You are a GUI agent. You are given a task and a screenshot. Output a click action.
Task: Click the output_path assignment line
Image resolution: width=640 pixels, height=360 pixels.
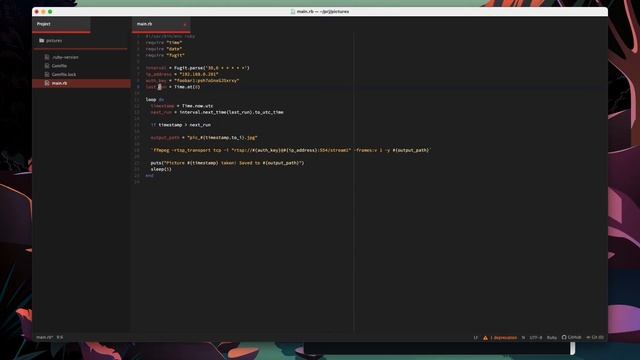[x=204, y=138]
